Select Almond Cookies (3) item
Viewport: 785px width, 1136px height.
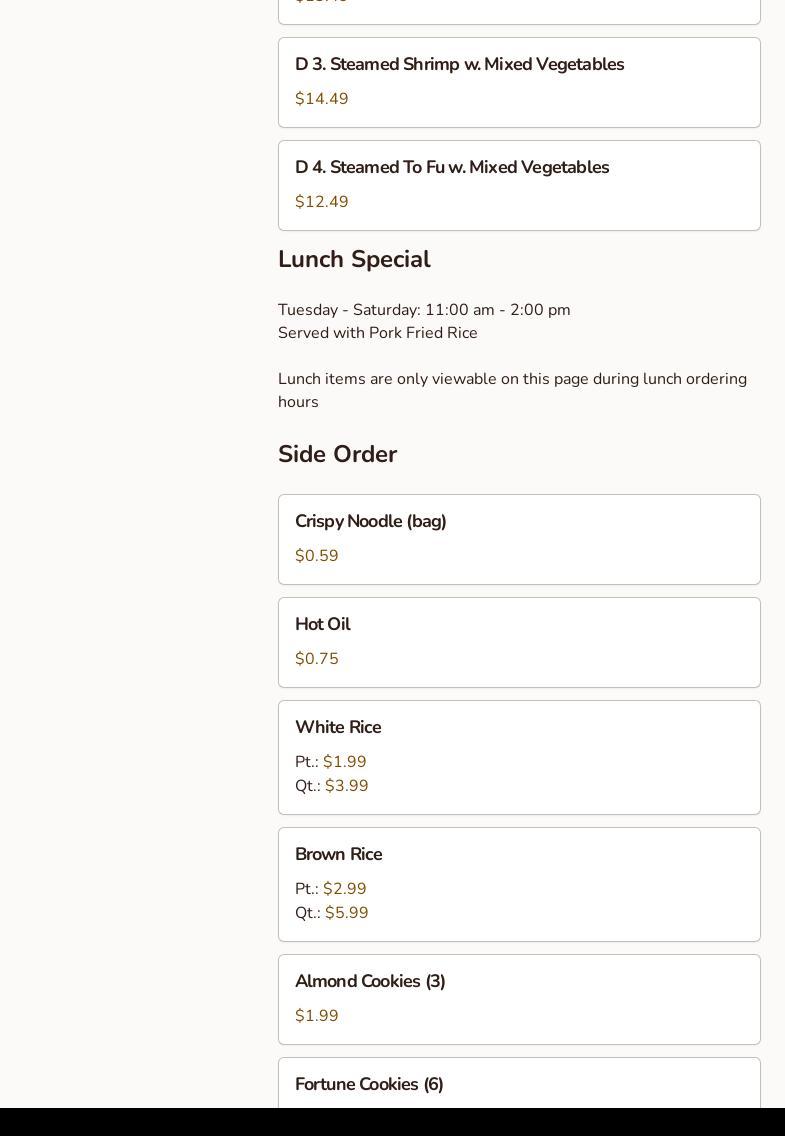370,982
